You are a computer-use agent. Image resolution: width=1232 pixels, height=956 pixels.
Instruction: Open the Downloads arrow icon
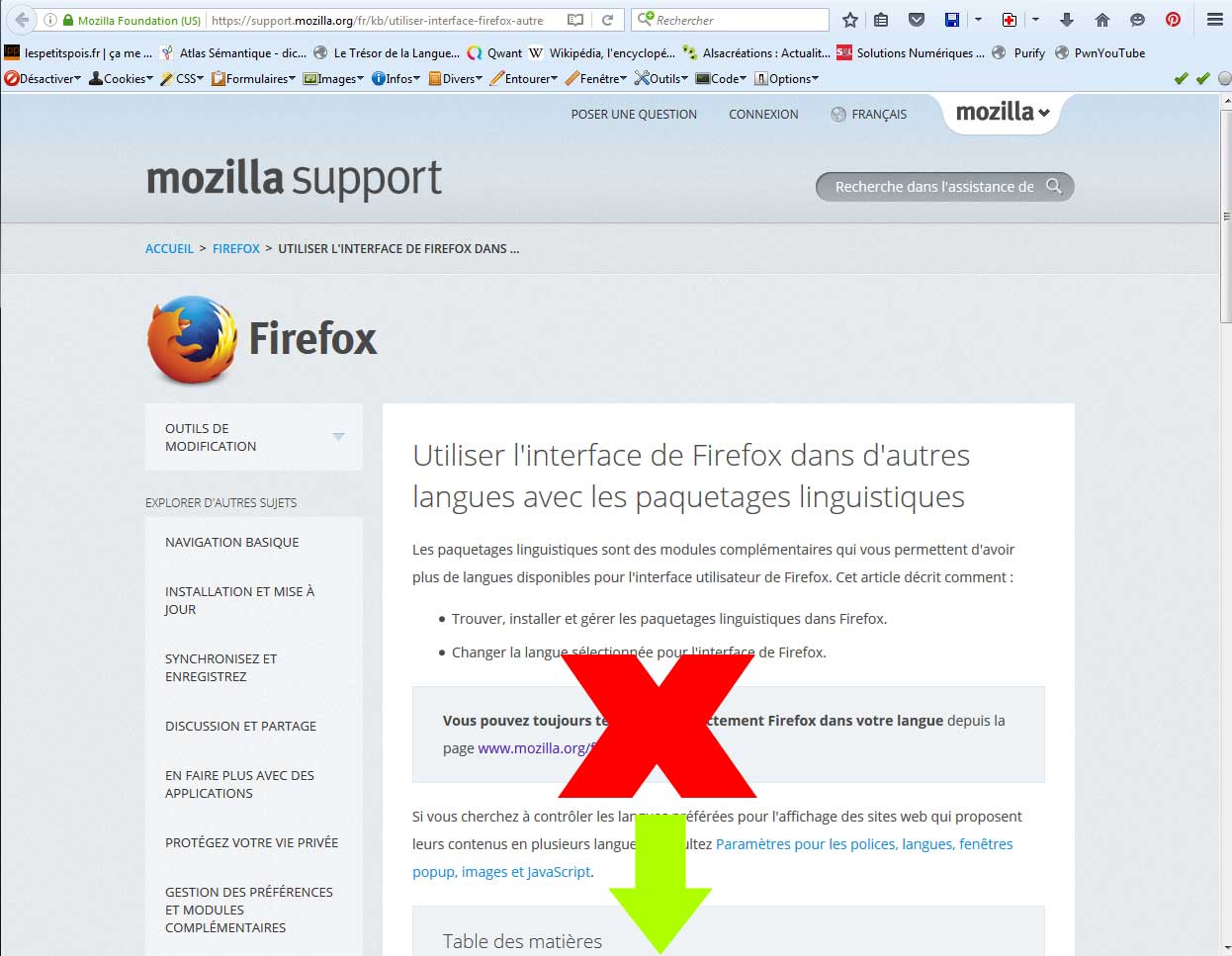click(x=1066, y=20)
